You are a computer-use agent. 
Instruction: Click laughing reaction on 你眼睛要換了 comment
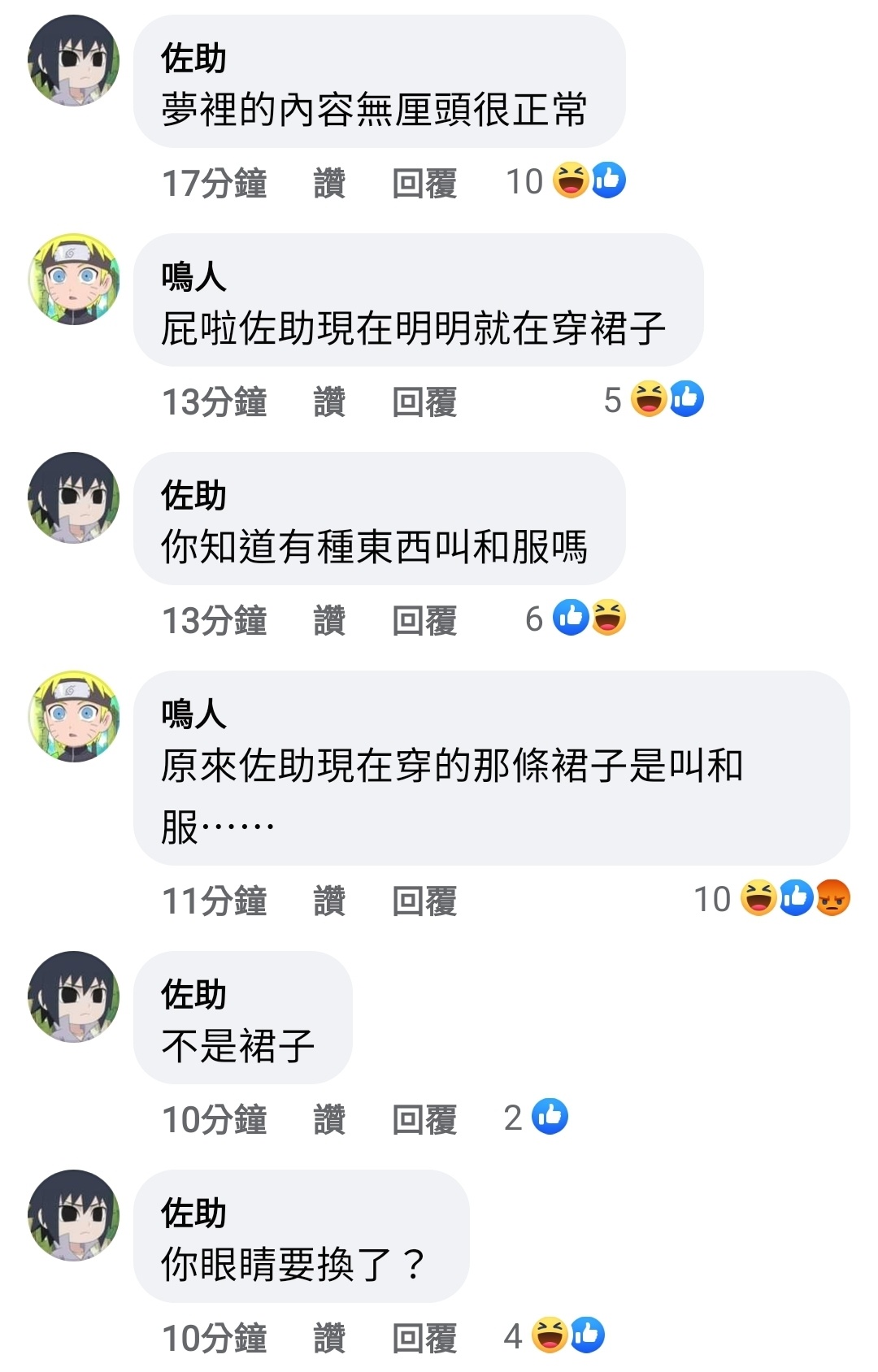[x=550, y=1335]
